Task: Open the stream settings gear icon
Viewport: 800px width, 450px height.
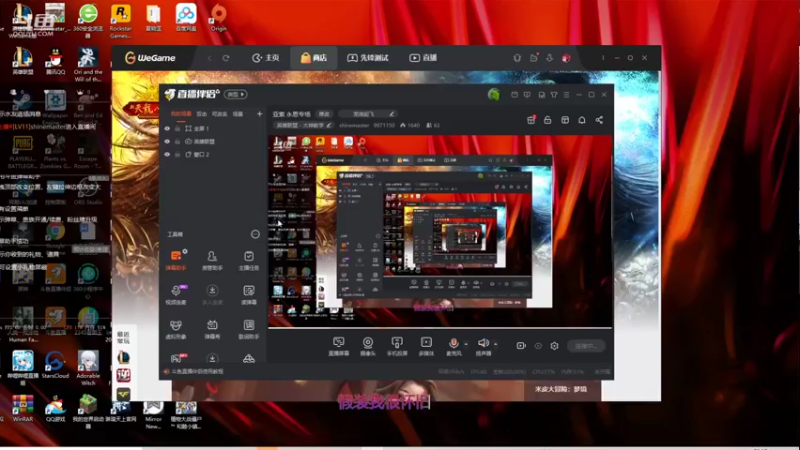Action: 555,346
